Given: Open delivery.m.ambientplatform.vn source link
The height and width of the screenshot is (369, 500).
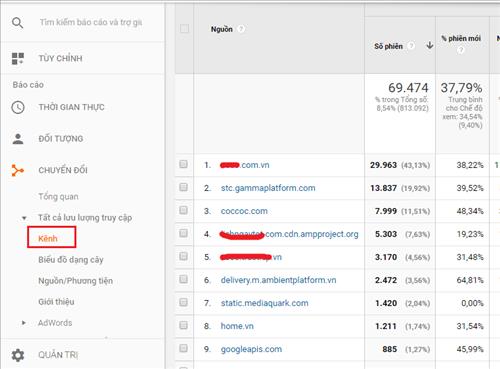Looking at the screenshot, I should coord(278,280).
